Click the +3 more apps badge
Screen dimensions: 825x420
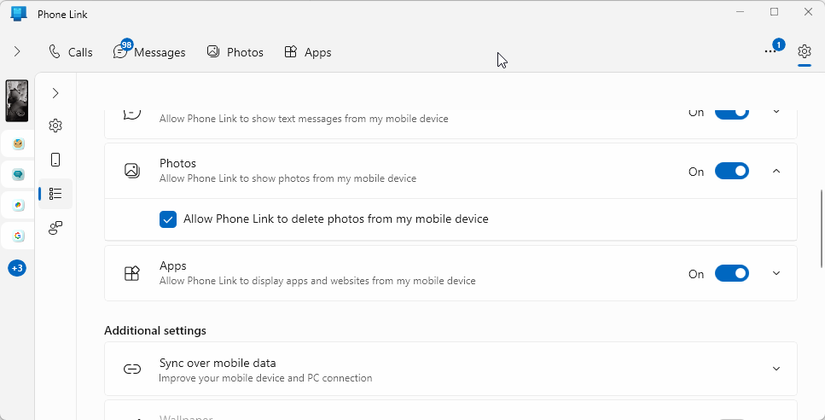pyautogui.click(x=18, y=268)
